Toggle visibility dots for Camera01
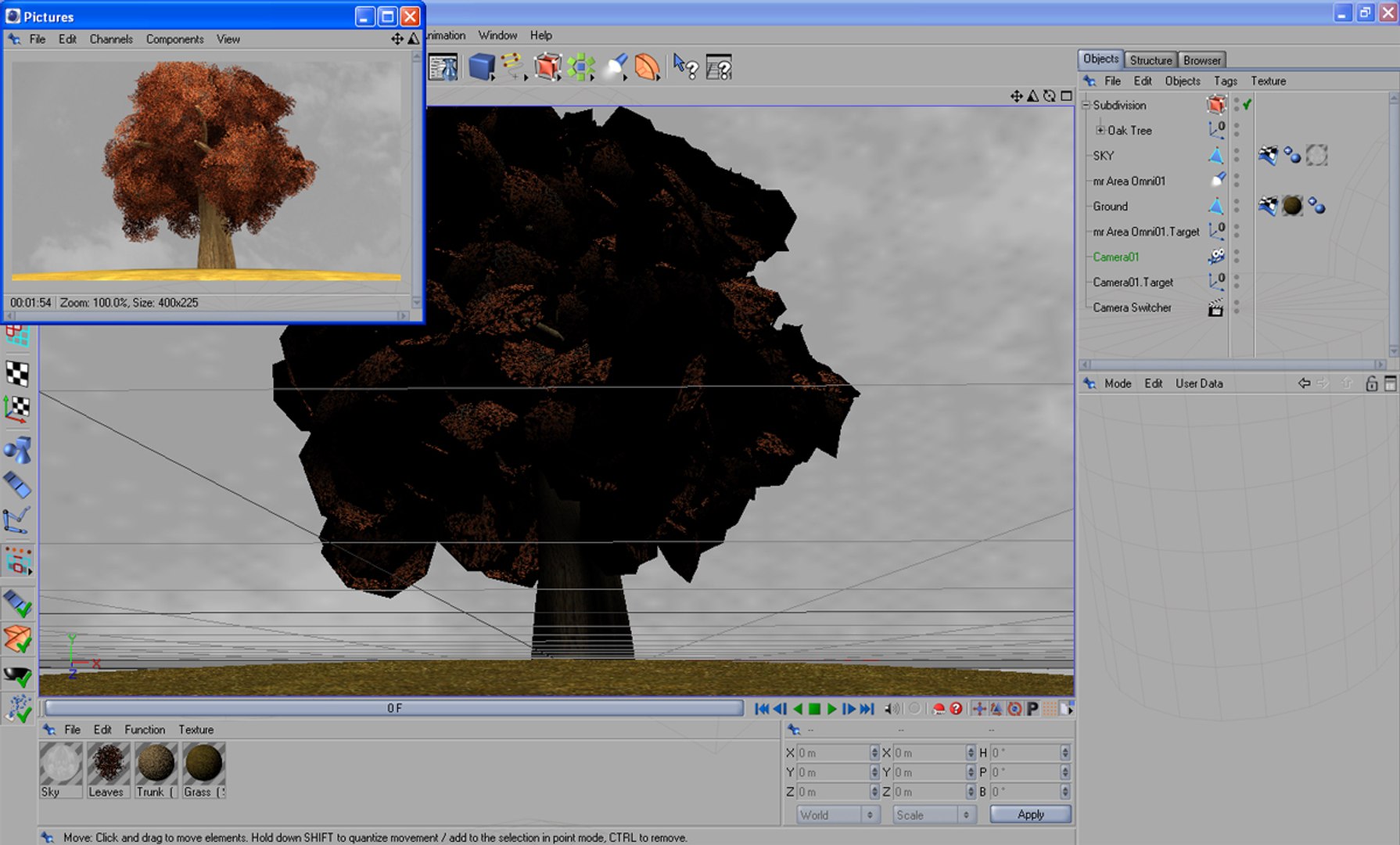Image resolution: width=1400 pixels, height=845 pixels. [x=1237, y=257]
